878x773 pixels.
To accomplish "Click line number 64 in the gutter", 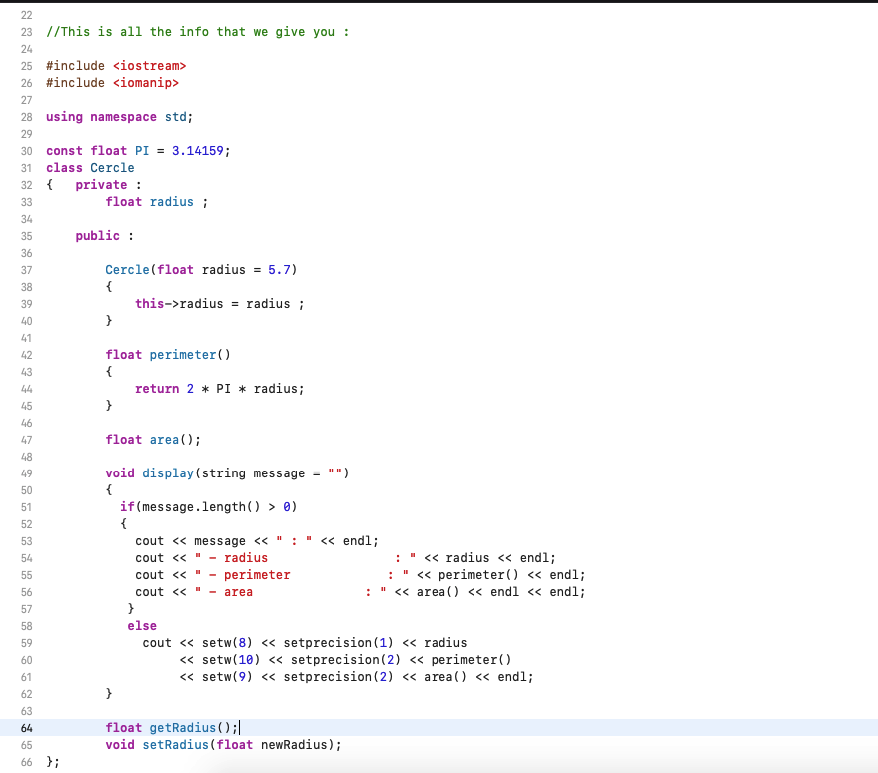I will click(x=26, y=727).
